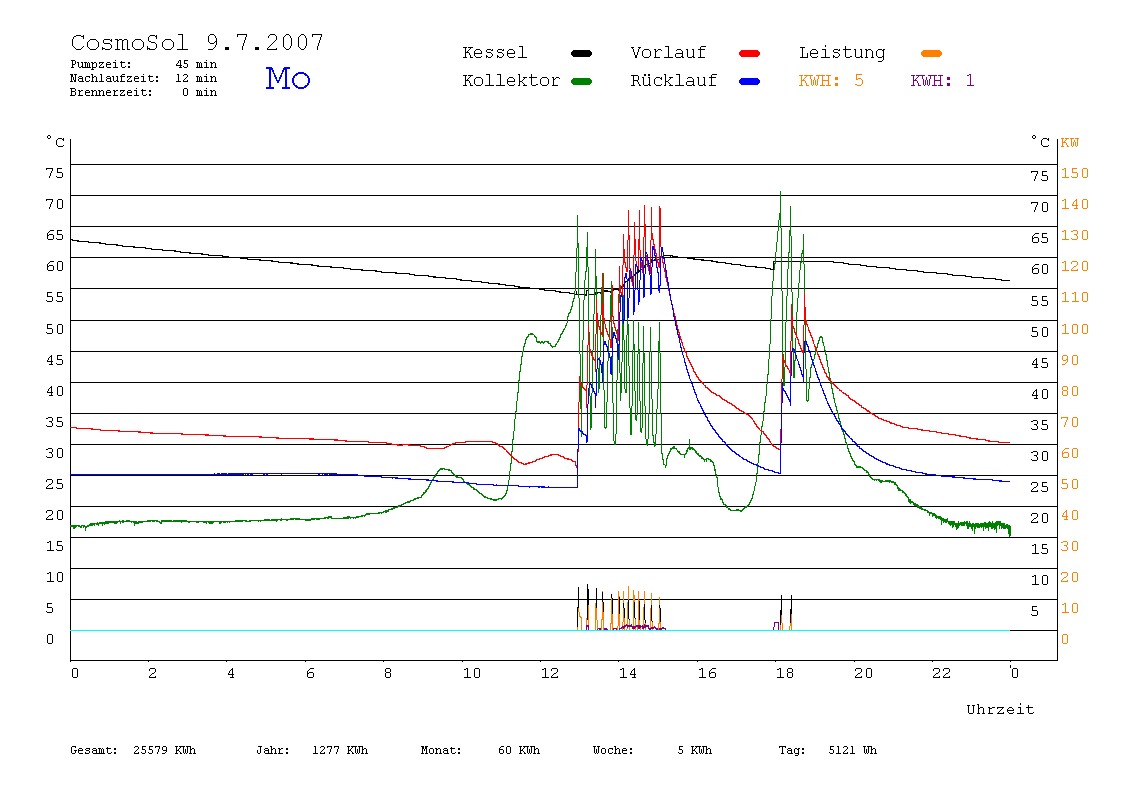Click the '60 KWh' monthly value
Viewport: 1148px width, 812px height.
click(519, 750)
